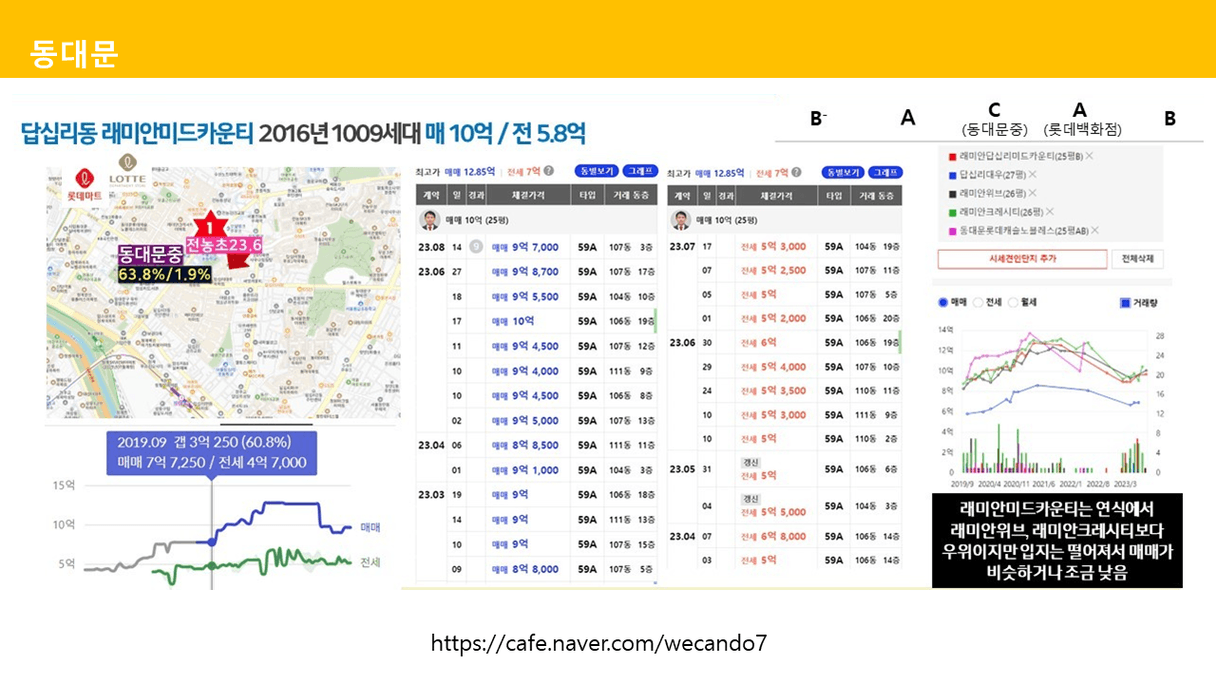Click 그래프 button on left table
This screenshot has height=684, width=1216.
(638, 172)
